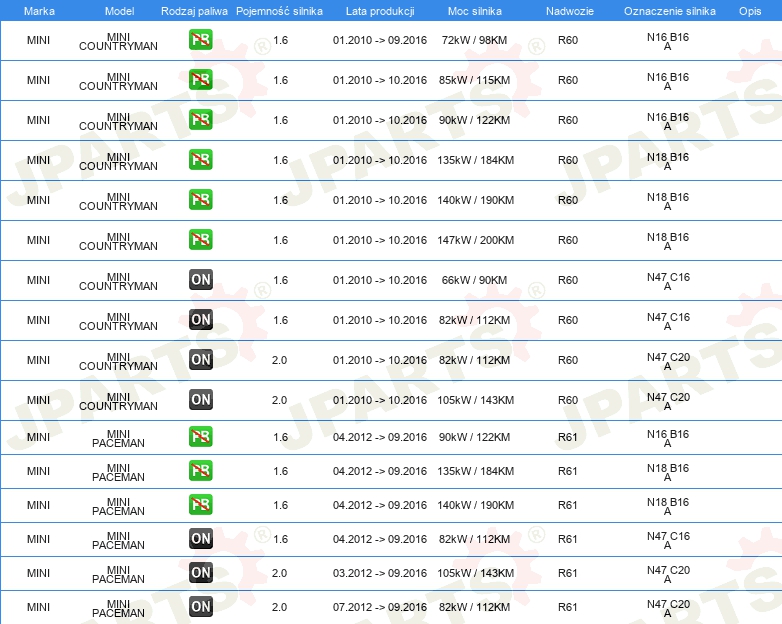Click the Opis column header

point(750,11)
